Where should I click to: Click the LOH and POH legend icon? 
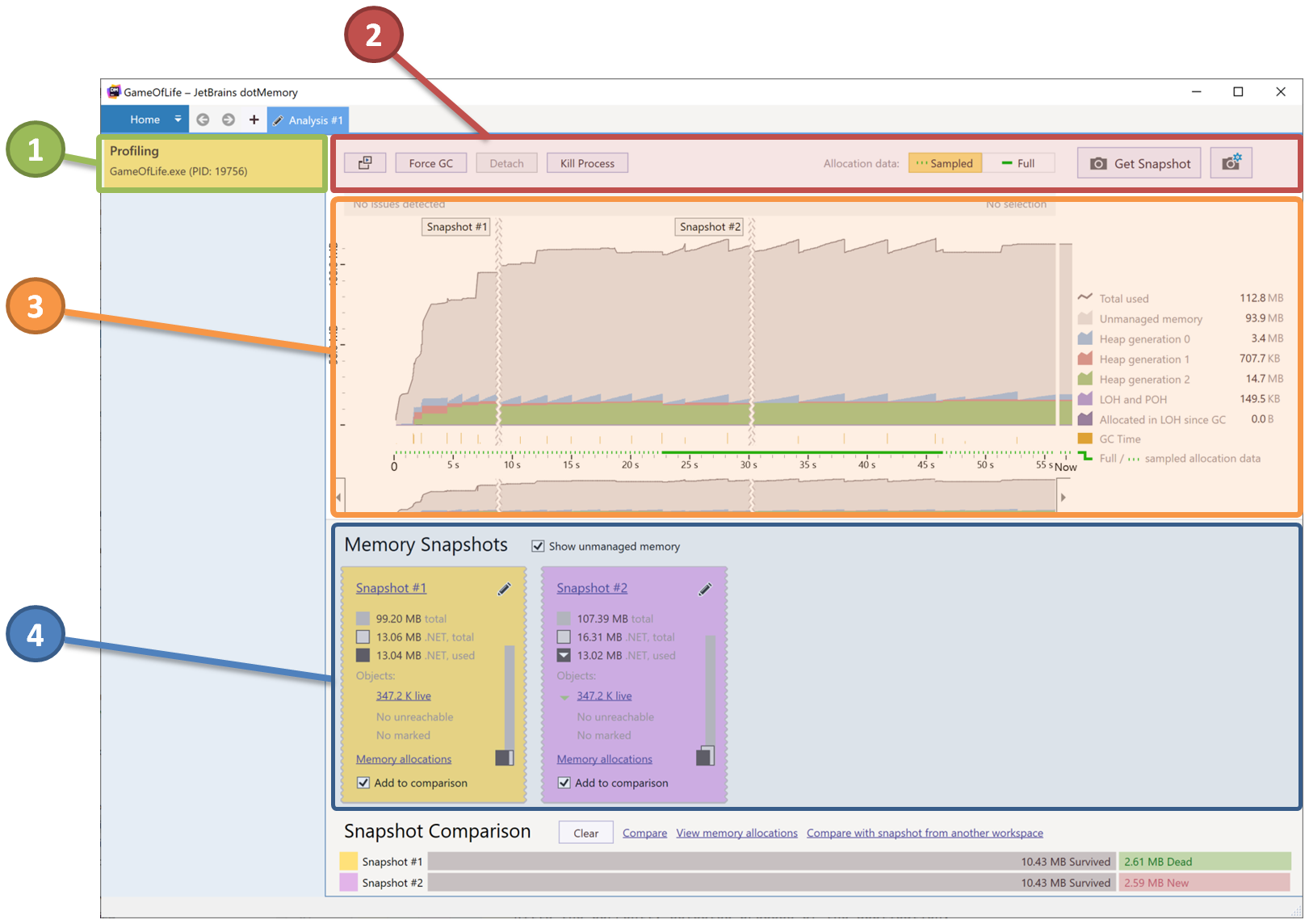tap(1085, 399)
